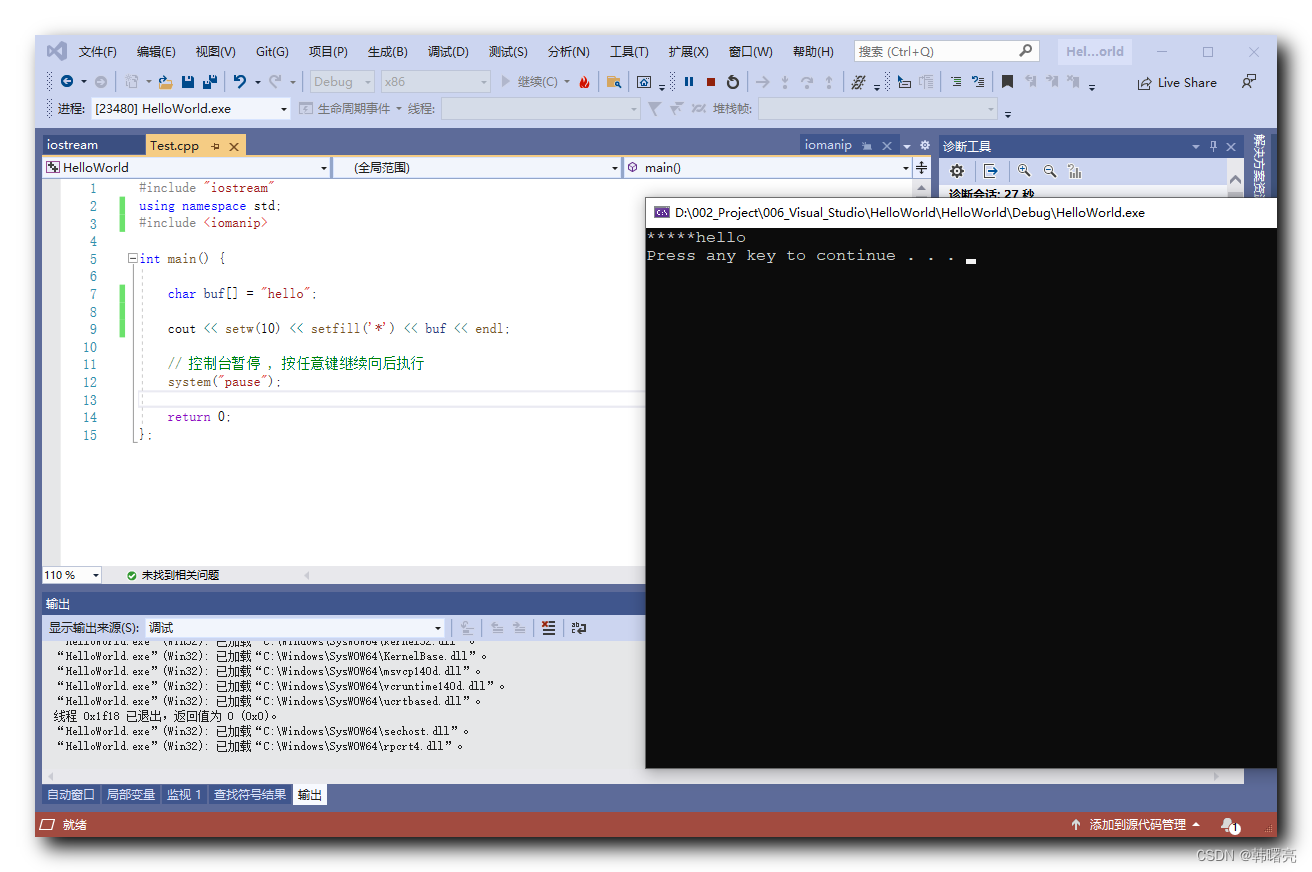1312x872 pixels.
Task: Click the Stop Debugging red square icon
Action: click(711, 82)
